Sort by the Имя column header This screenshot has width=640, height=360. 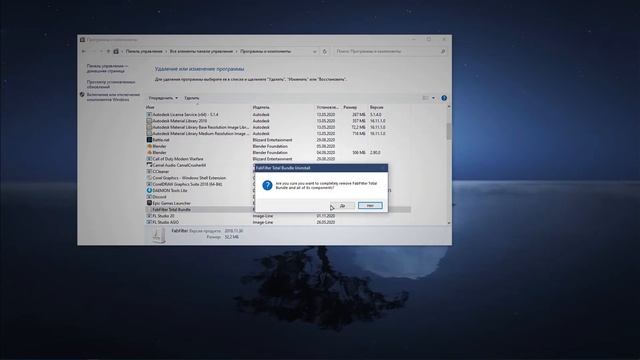coord(150,107)
